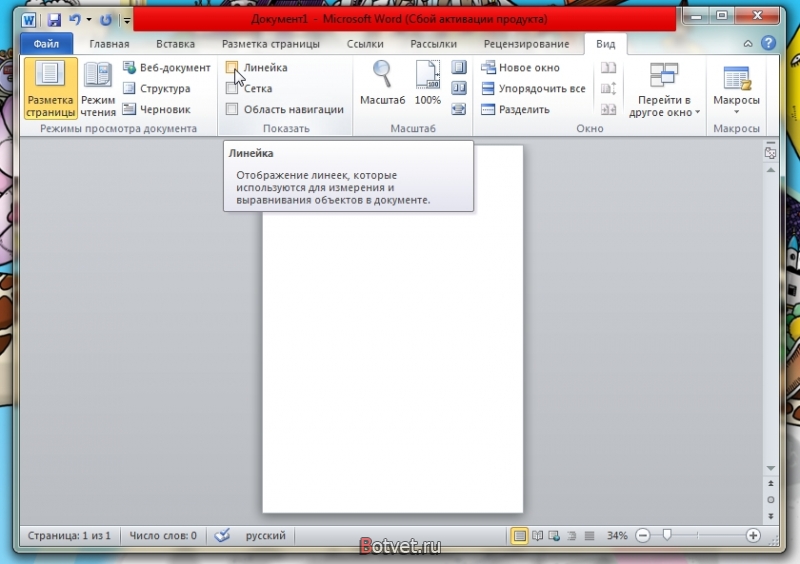Open Перейти в другое окно dropdown

pyautogui.click(x=664, y=89)
